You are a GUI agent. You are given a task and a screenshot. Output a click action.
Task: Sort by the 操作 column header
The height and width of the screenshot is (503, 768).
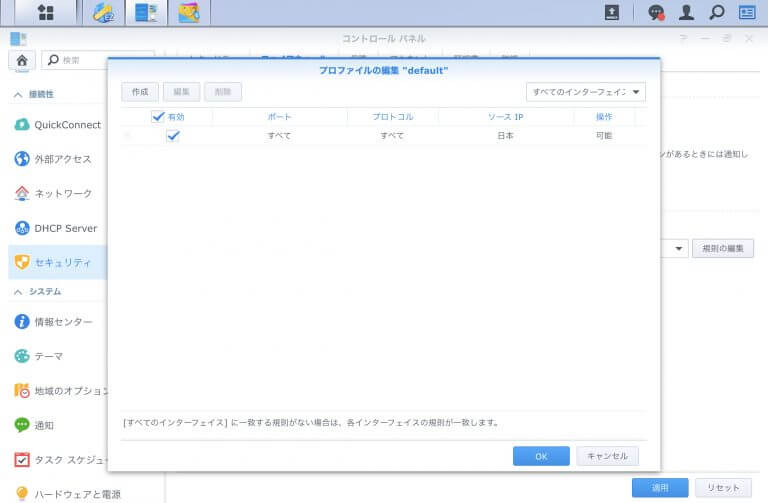pyautogui.click(x=604, y=117)
